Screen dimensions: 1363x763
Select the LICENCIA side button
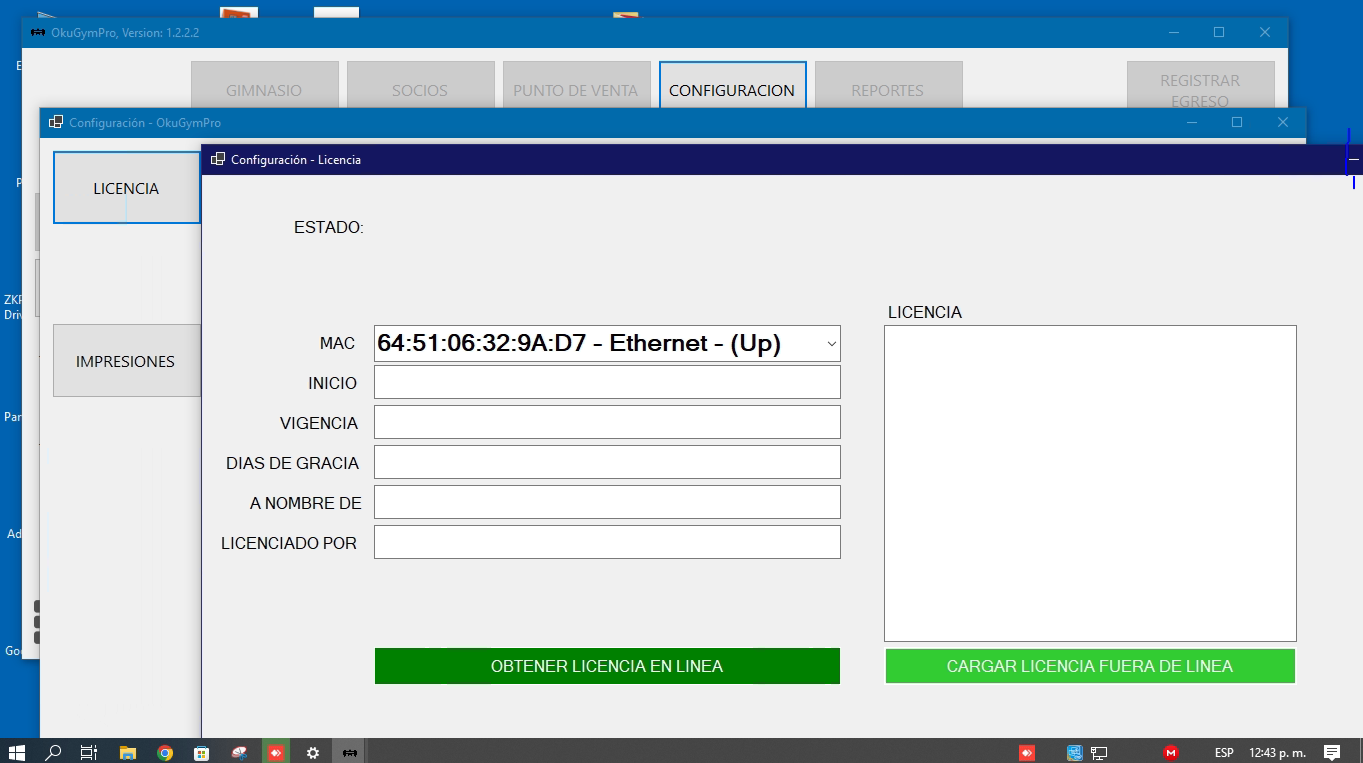pos(126,188)
